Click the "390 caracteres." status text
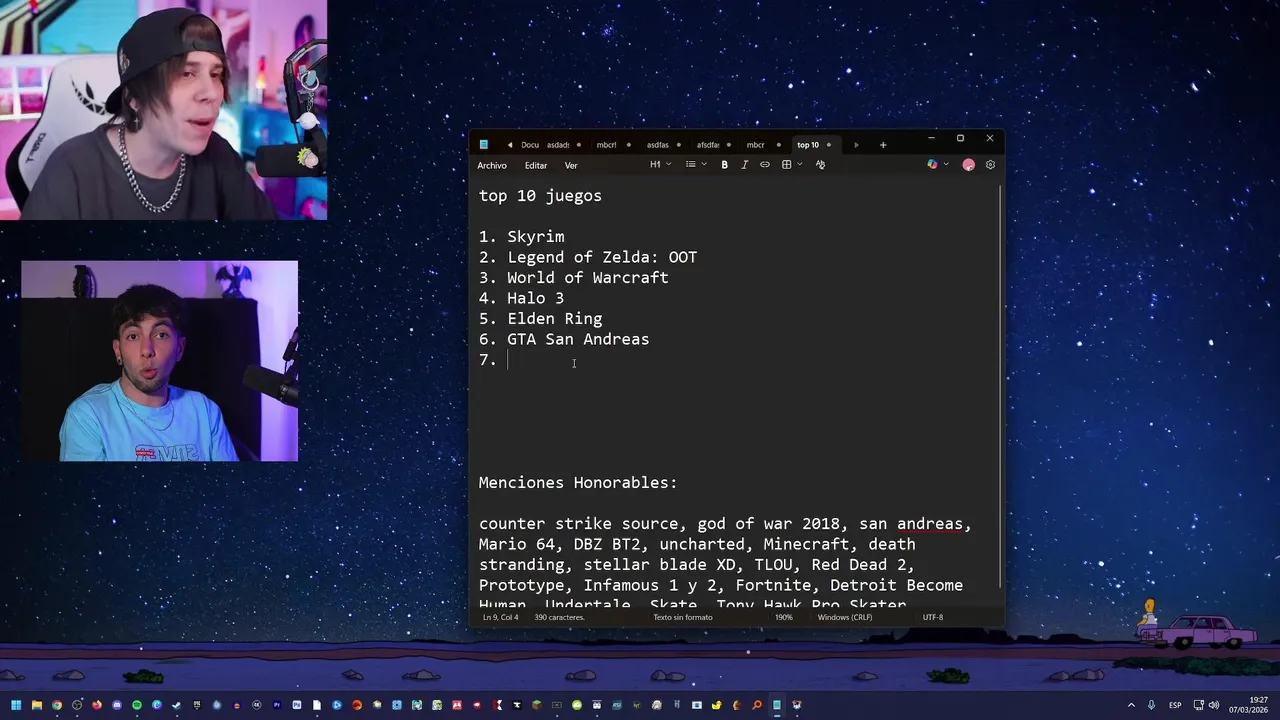Screen dimensions: 1280x720 pos(559,617)
